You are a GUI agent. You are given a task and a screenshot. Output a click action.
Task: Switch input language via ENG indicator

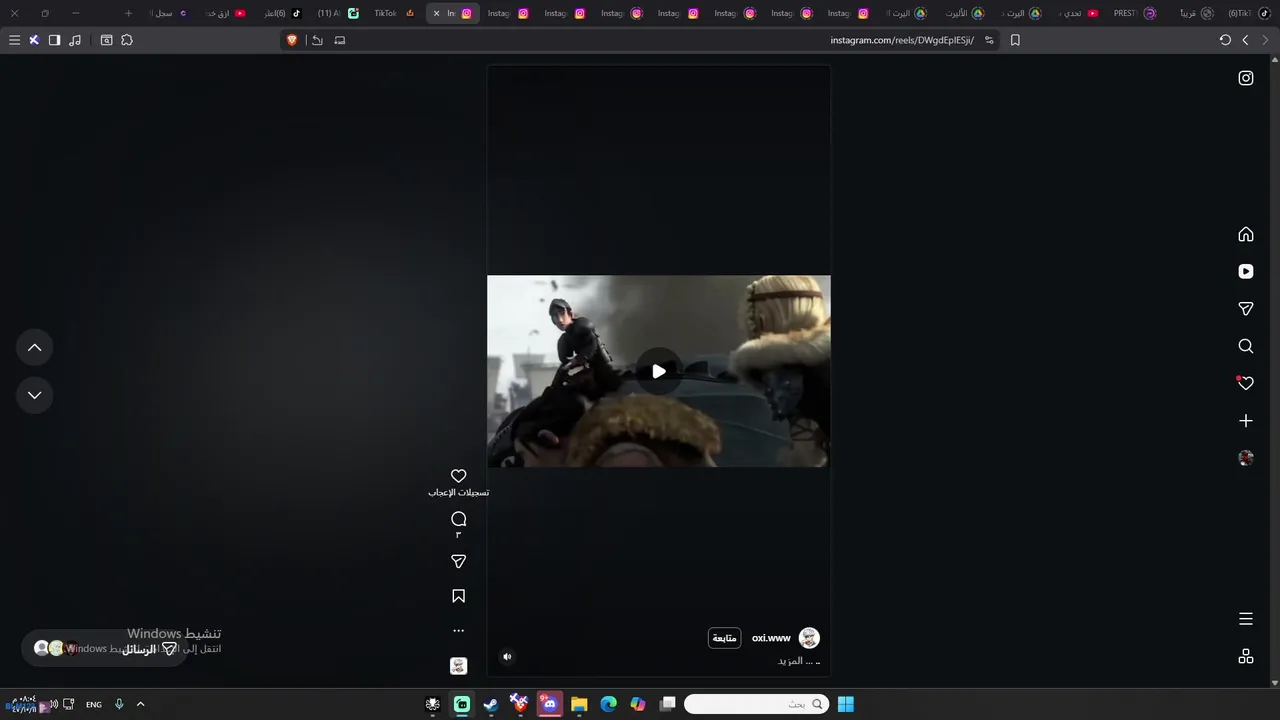(x=93, y=704)
